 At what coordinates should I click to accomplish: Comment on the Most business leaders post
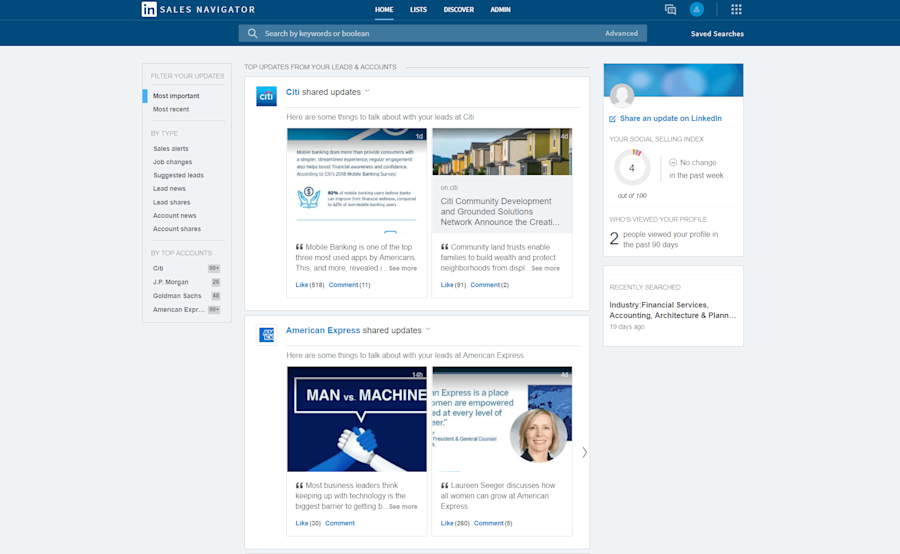[x=340, y=523]
